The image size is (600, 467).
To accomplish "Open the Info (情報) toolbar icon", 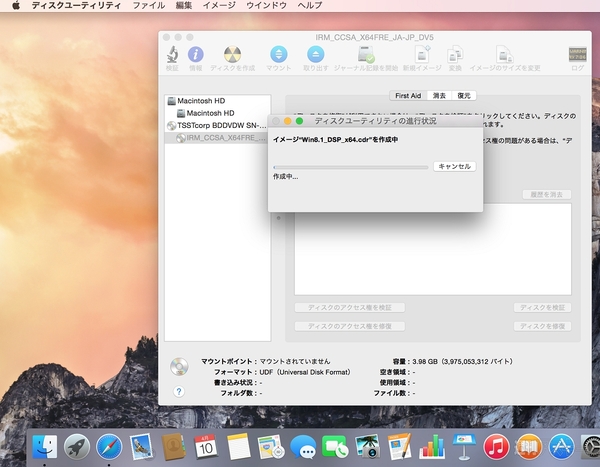I will pyautogui.click(x=196, y=55).
